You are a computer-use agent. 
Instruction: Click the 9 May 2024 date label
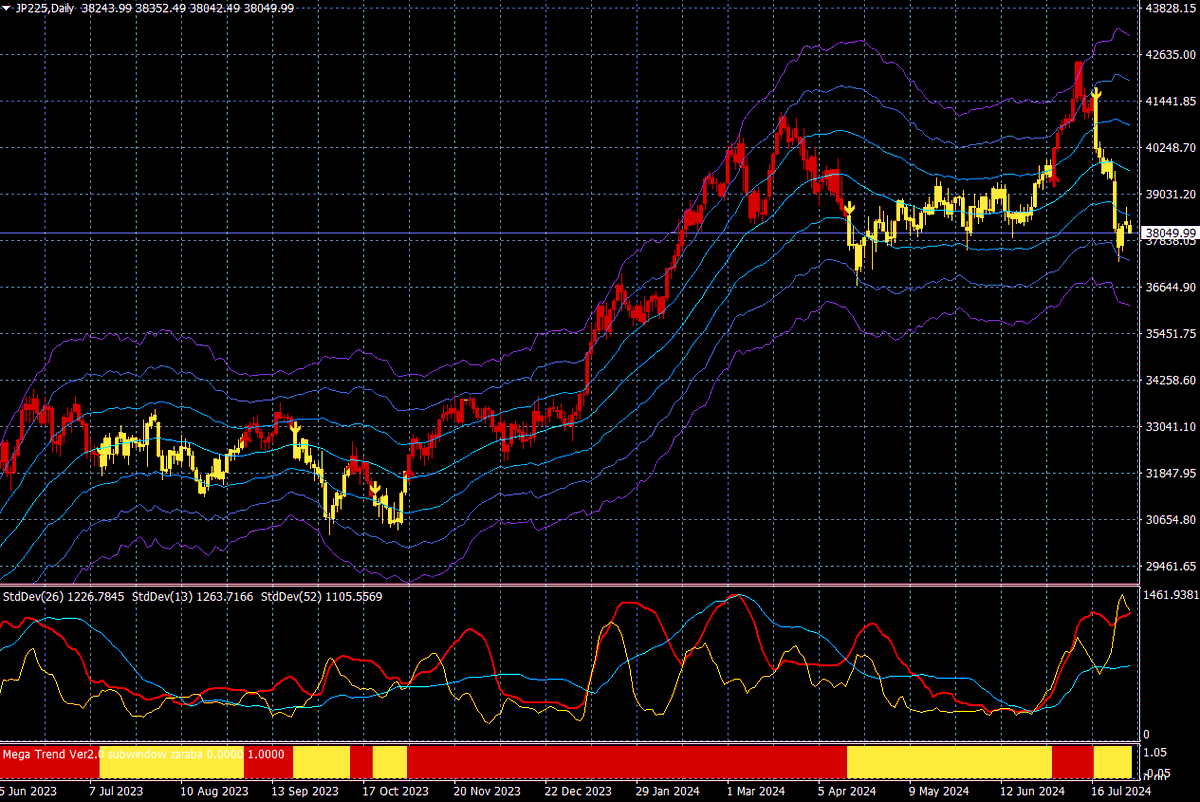[x=940, y=791]
